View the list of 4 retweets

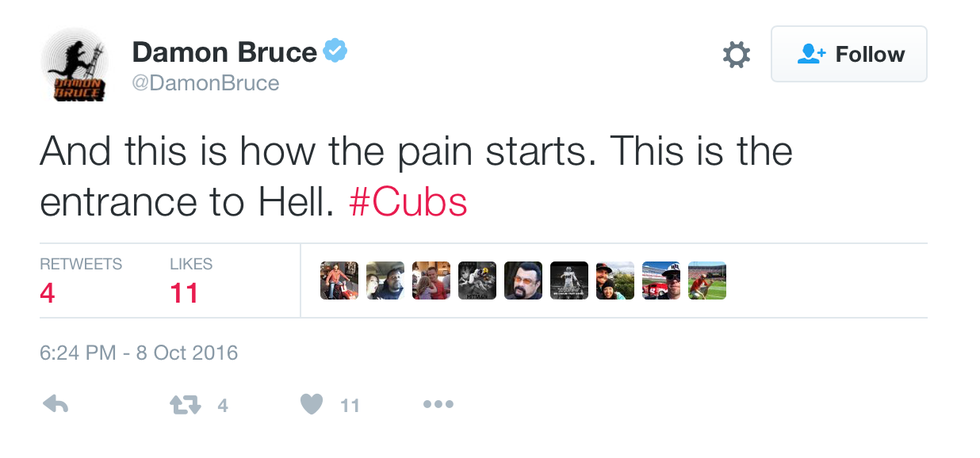(80, 281)
